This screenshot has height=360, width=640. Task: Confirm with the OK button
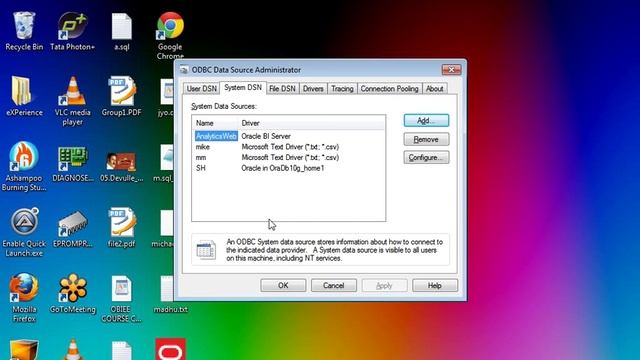pos(283,285)
